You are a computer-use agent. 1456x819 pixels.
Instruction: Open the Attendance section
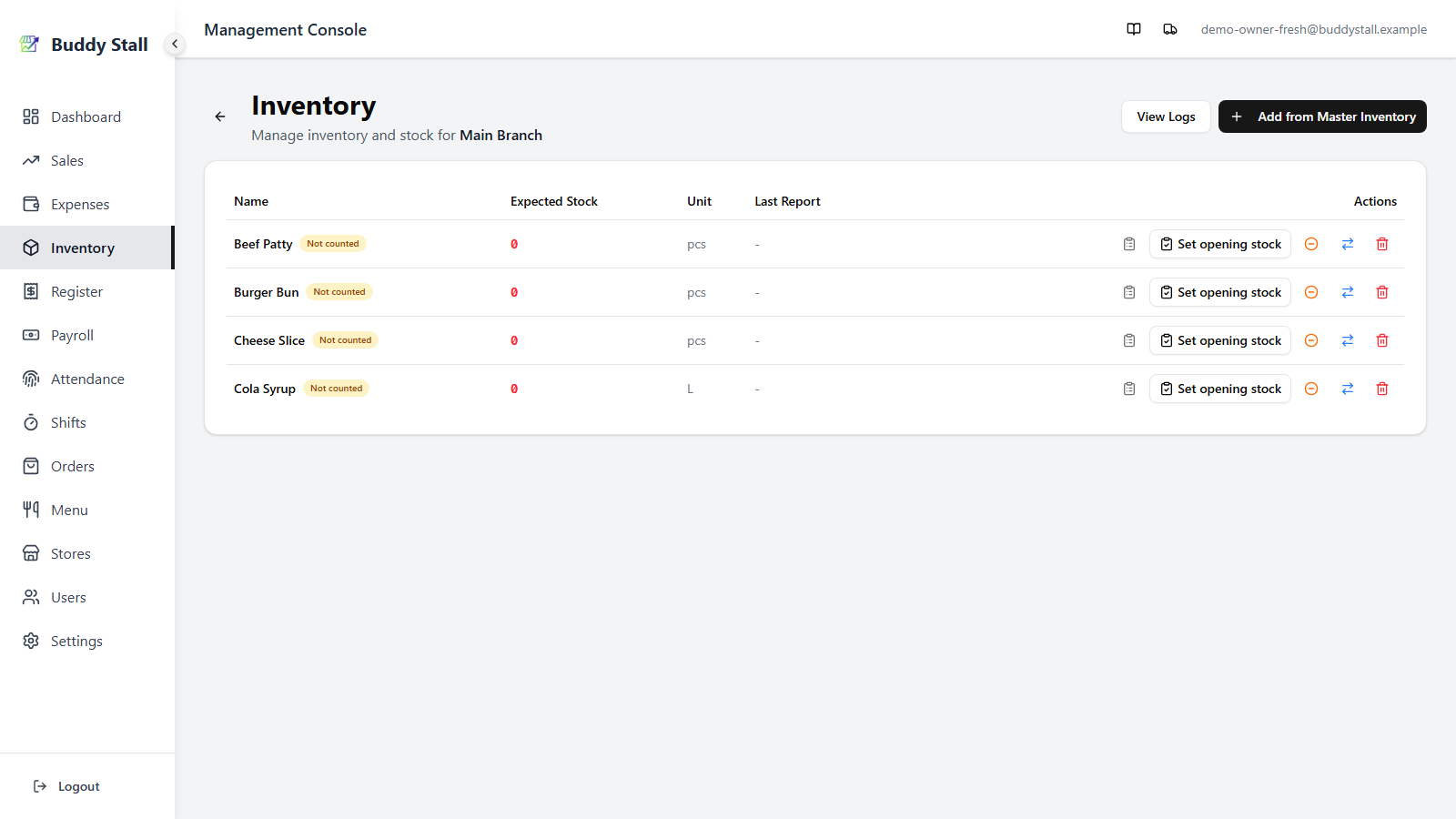click(x=86, y=379)
